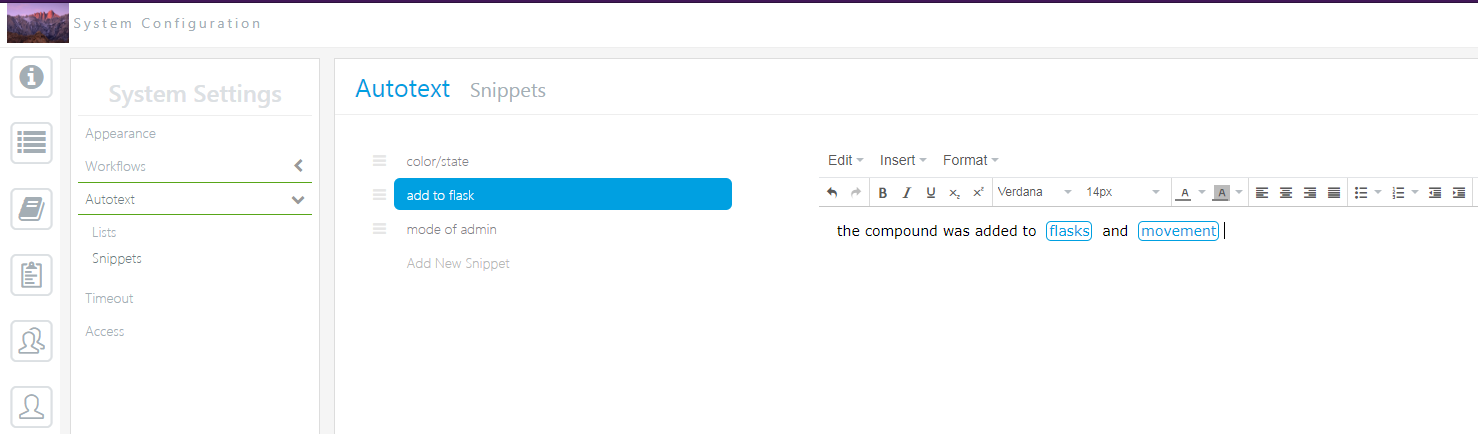1478x434 pixels.
Task: Open the clipboard icon in left sidebar
Action: [x=32, y=275]
